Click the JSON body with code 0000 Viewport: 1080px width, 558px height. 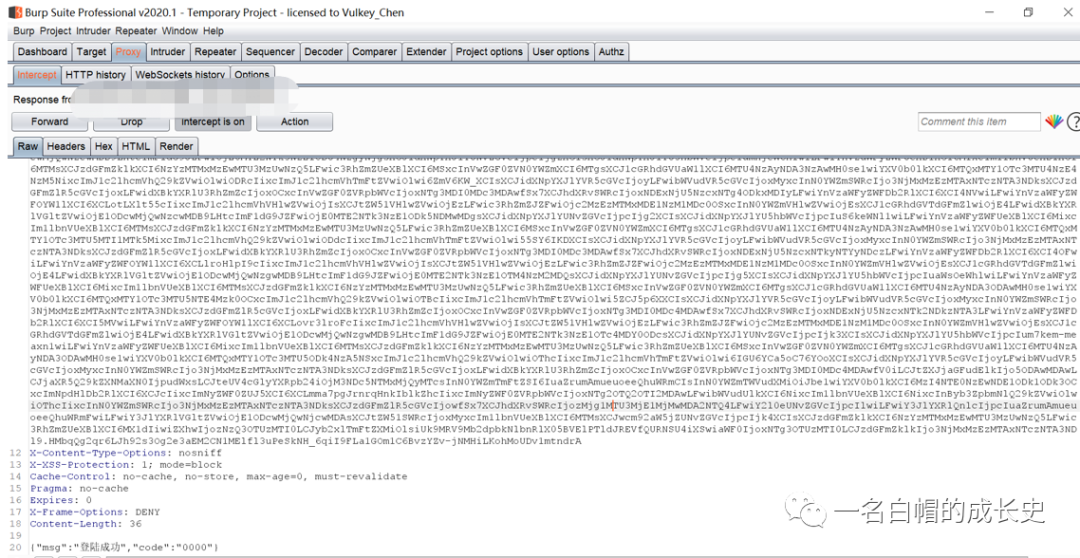point(125,547)
